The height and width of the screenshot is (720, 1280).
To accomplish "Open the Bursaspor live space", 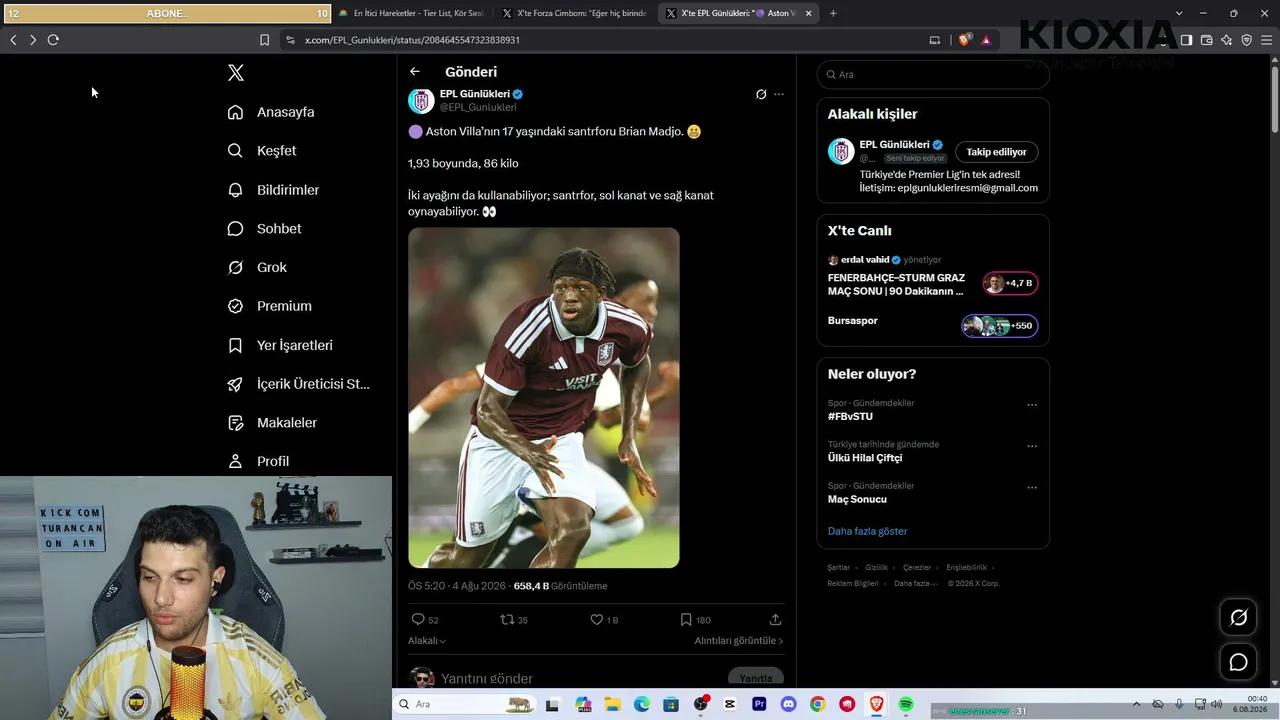I will pos(932,324).
